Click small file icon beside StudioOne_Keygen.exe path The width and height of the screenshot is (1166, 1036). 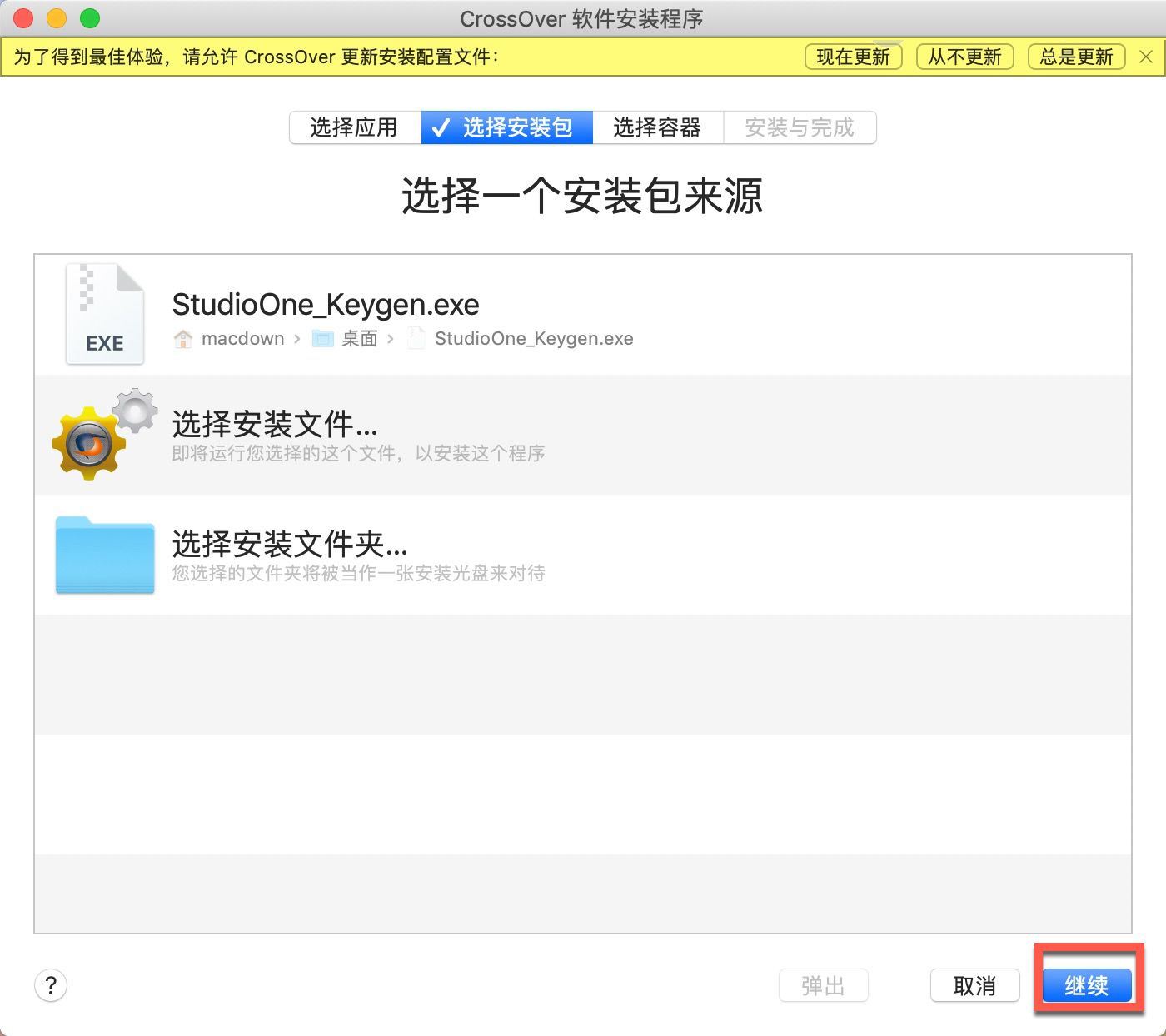pyautogui.click(x=416, y=338)
